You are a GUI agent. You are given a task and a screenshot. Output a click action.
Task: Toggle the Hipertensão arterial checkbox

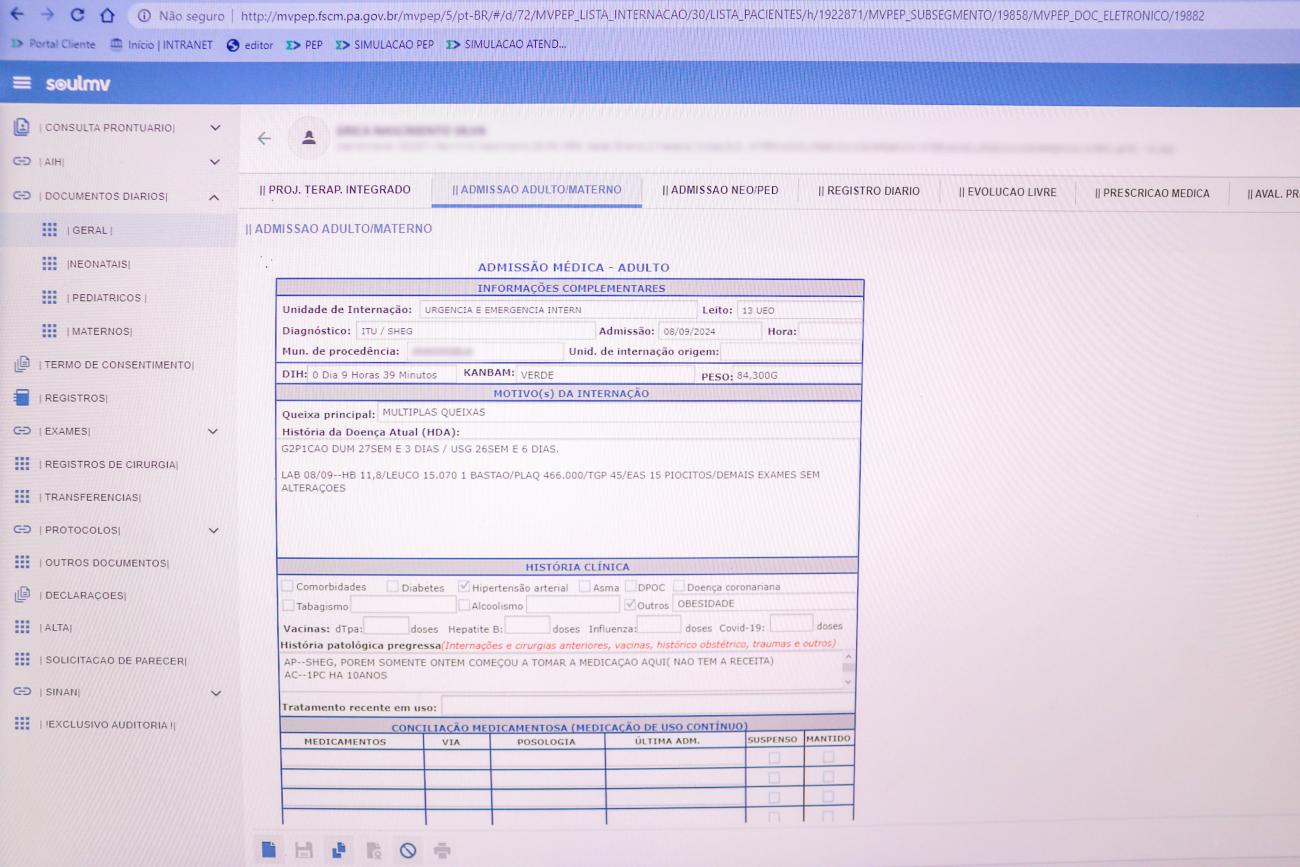click(464, 587)
